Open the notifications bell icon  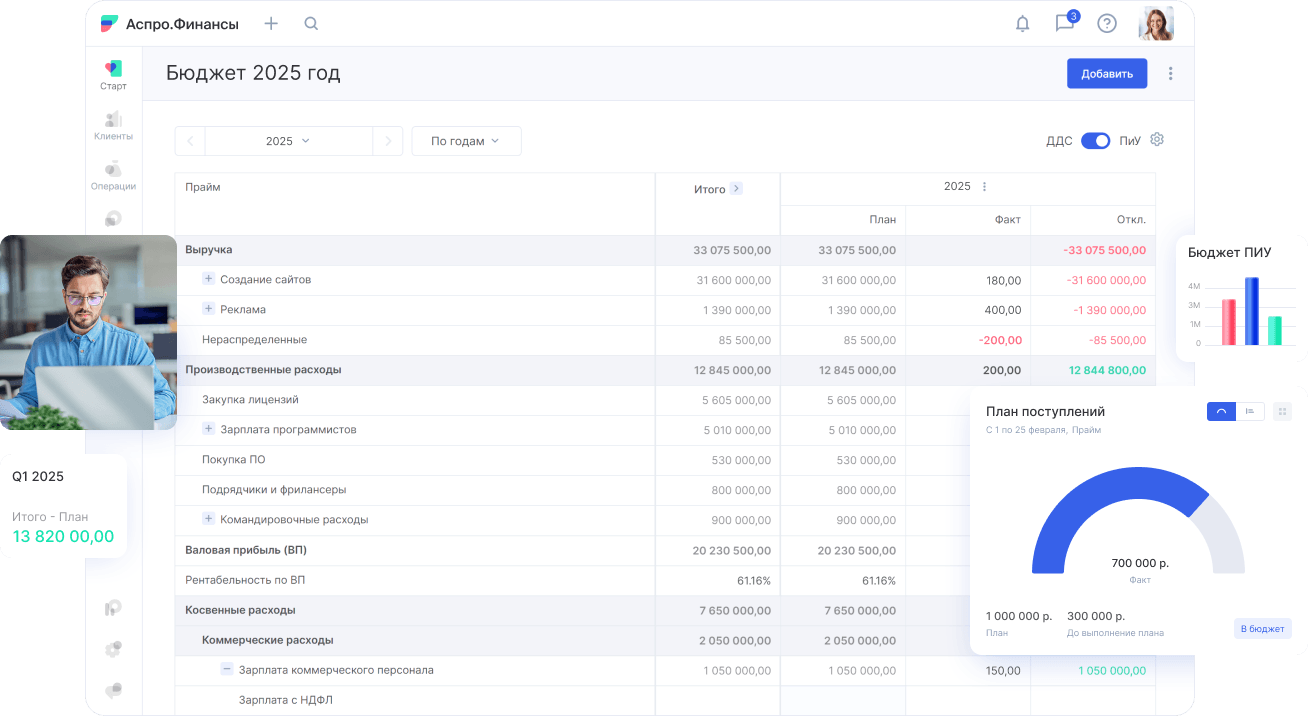(x=1022, y=24)
